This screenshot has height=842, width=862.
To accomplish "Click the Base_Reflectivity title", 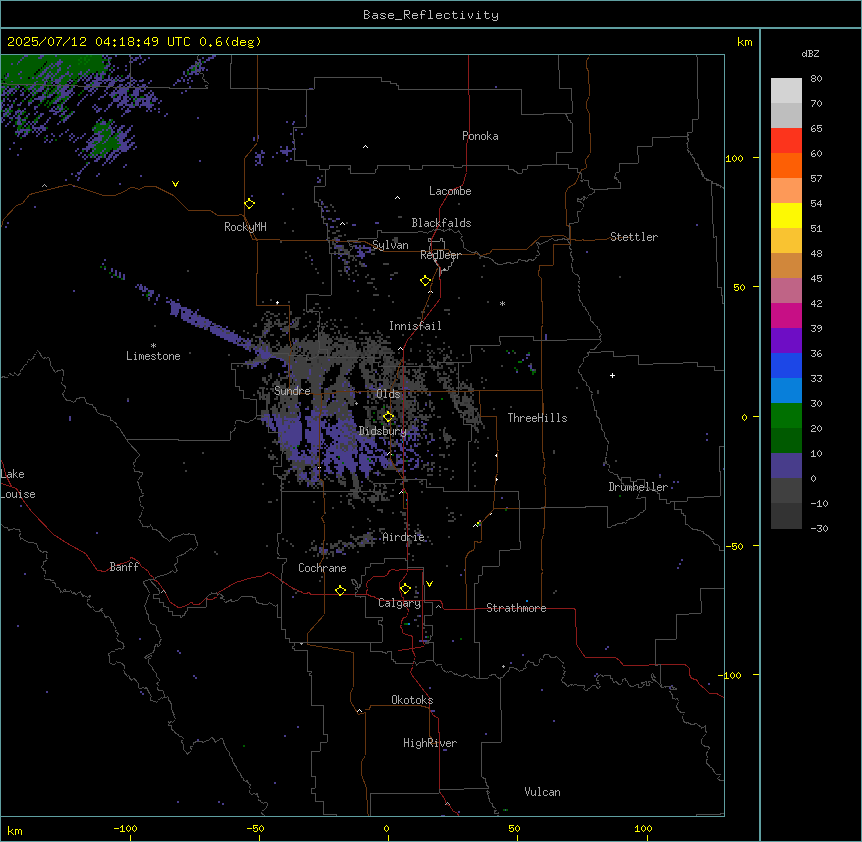I will (x=431, y=15).
